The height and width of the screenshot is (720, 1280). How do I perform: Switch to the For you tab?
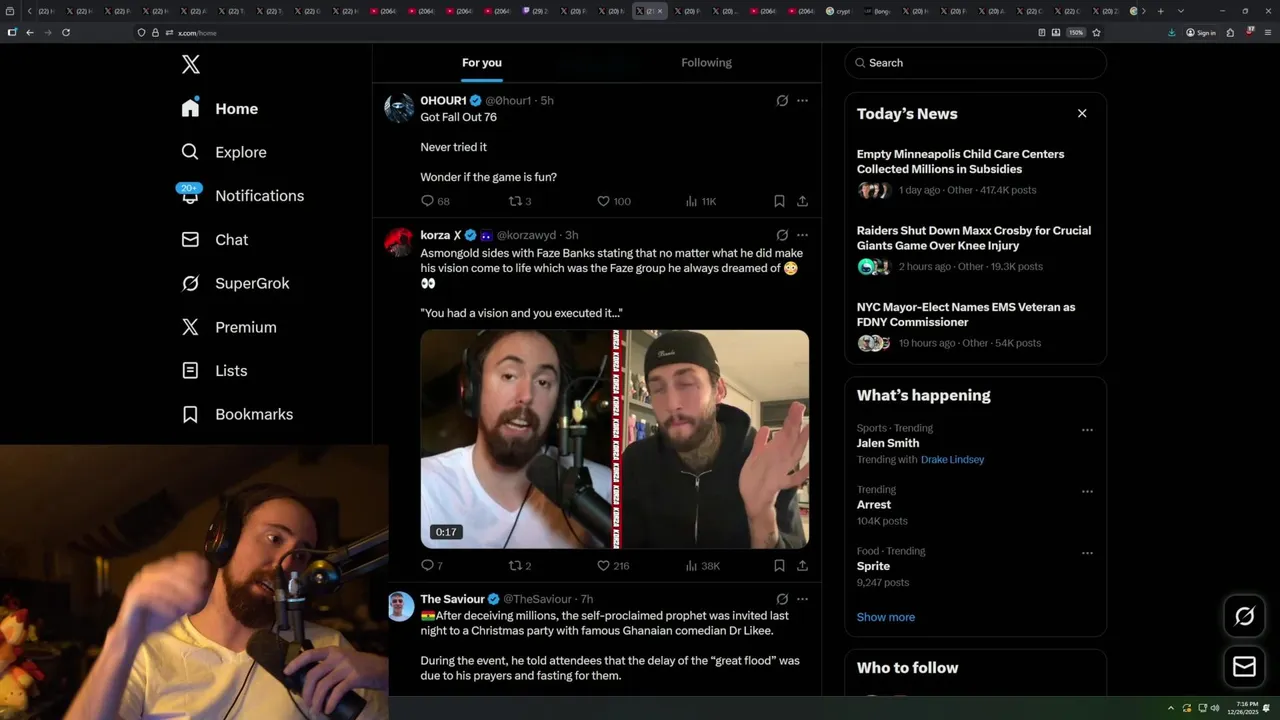click(482, 63)
